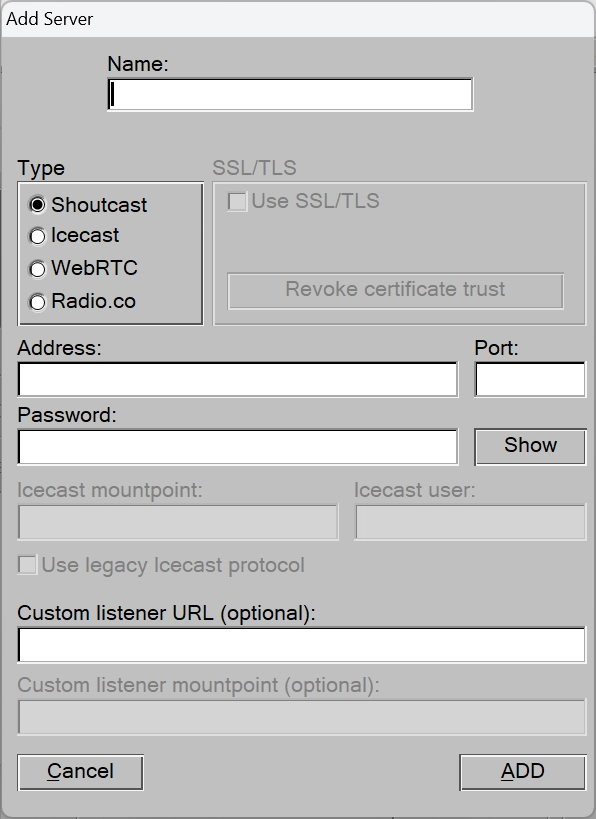Show the password characters
The width and height of the screenshot is (596, 819).
(x=530, y=447)
